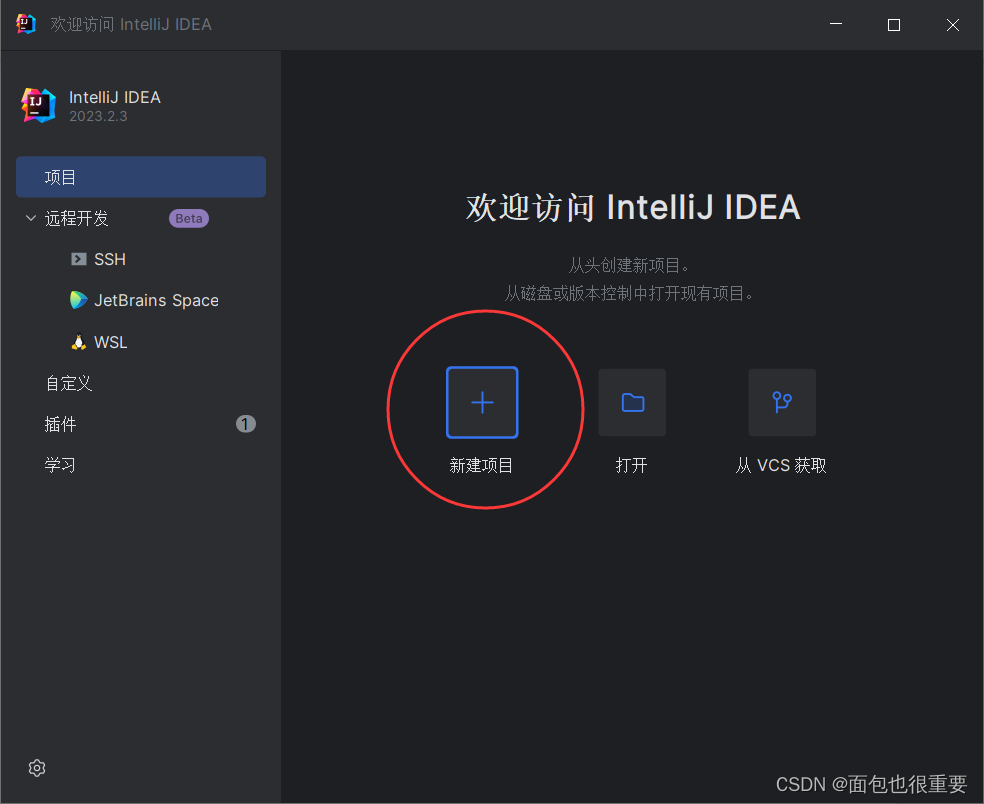This screenshot has width=984, height=804.
Task: Click the 从头创建新项目 description text
Action: (629, 265)
